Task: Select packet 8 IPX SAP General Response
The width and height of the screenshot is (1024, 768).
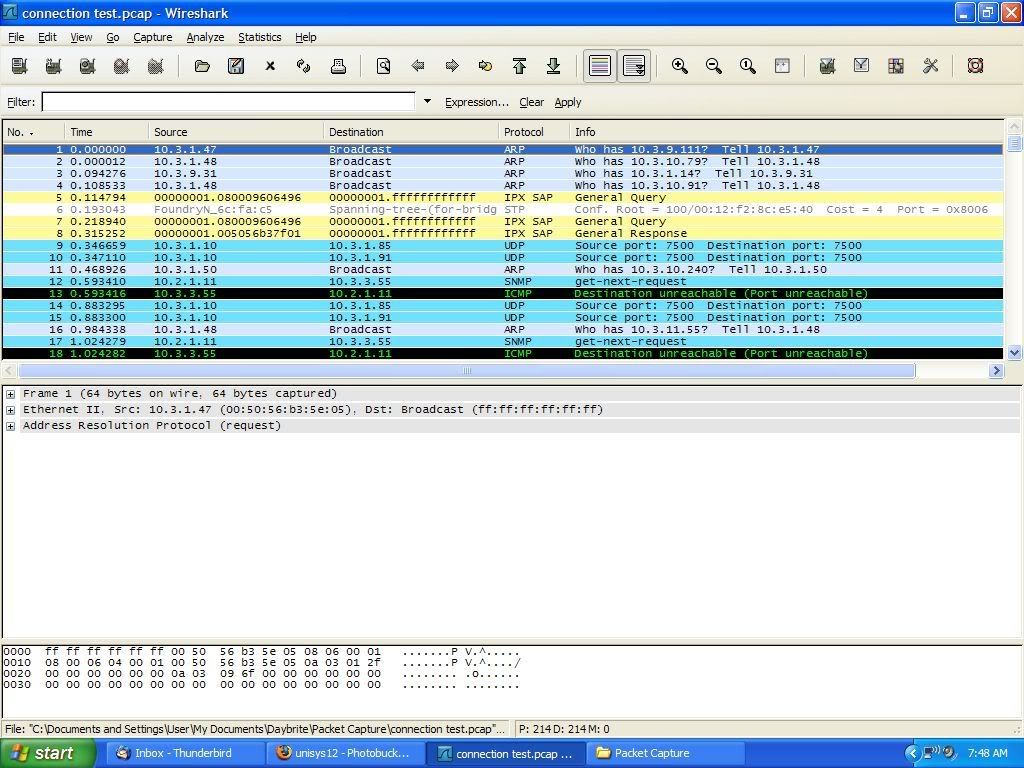Action: [x=503, y=233]
